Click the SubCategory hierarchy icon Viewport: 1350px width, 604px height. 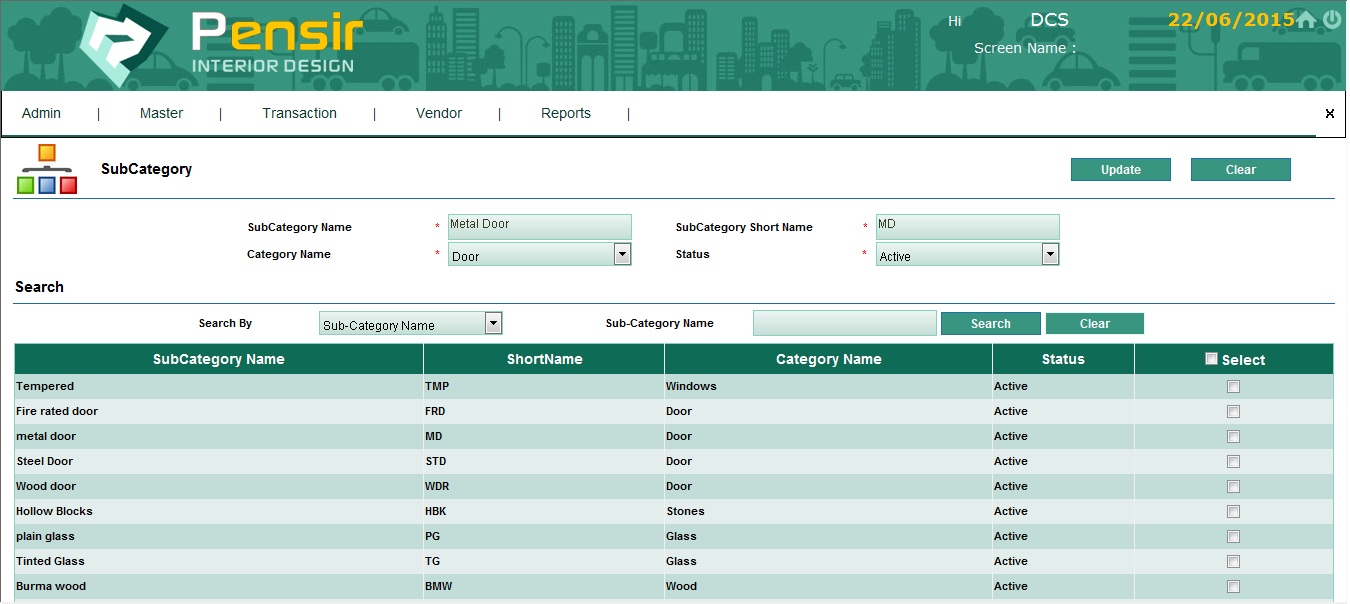47,169
